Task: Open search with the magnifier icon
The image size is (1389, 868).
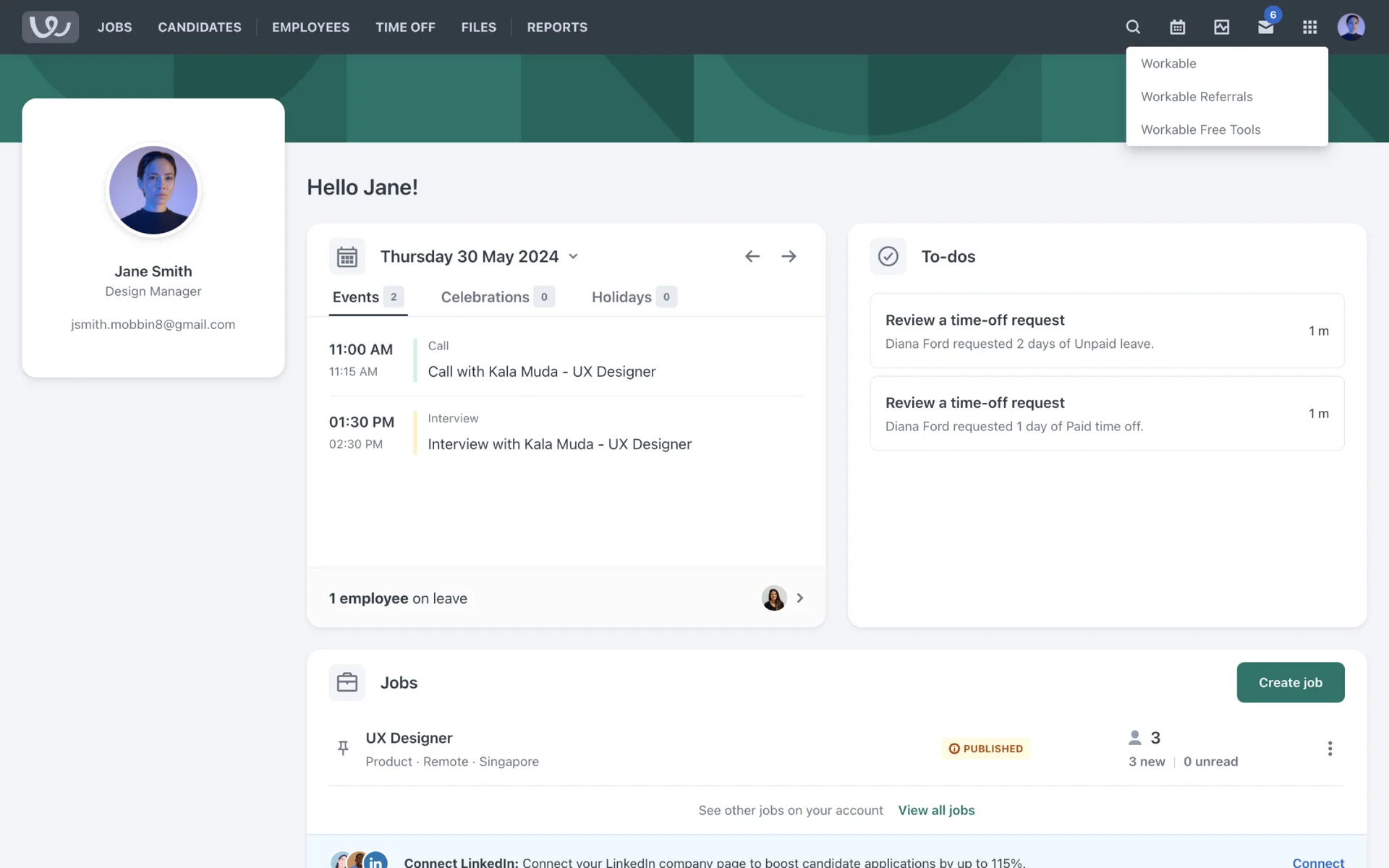Action: point(1133,27)
